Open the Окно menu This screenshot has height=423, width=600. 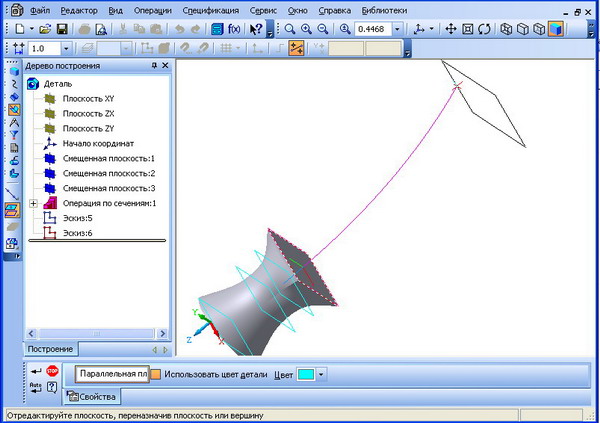click(x=297, y=11)
